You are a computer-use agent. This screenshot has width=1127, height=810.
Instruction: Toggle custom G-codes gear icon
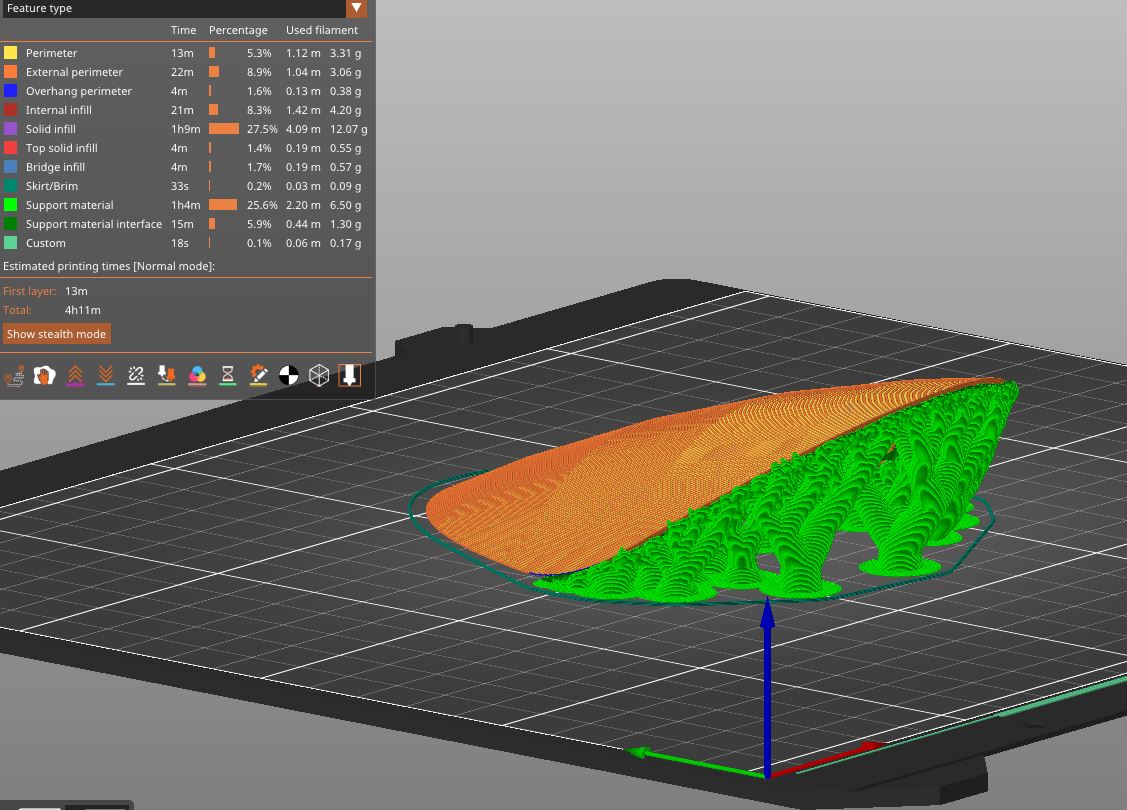click(x=258, y=375)
